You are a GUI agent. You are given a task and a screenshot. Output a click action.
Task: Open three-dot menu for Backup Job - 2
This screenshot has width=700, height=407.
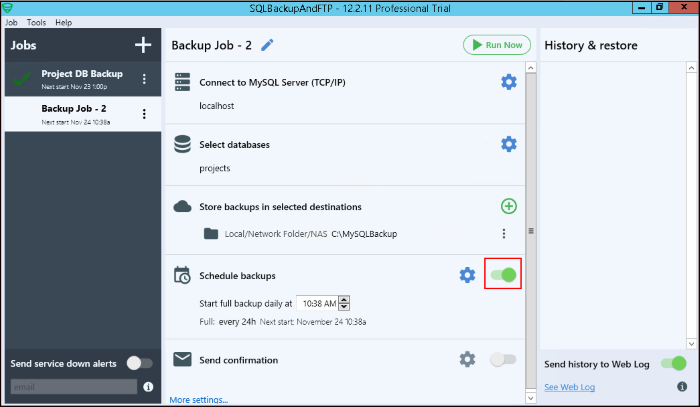coord(144,114)
